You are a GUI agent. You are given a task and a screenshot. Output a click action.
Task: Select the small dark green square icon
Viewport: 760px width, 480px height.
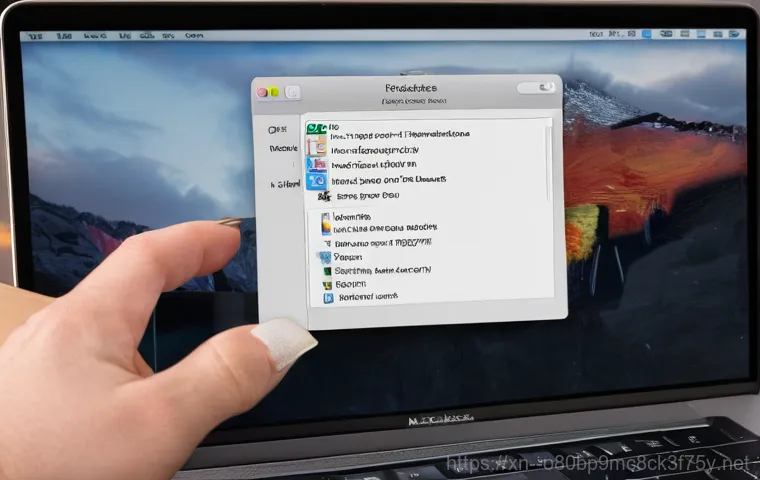pos(327,271)
